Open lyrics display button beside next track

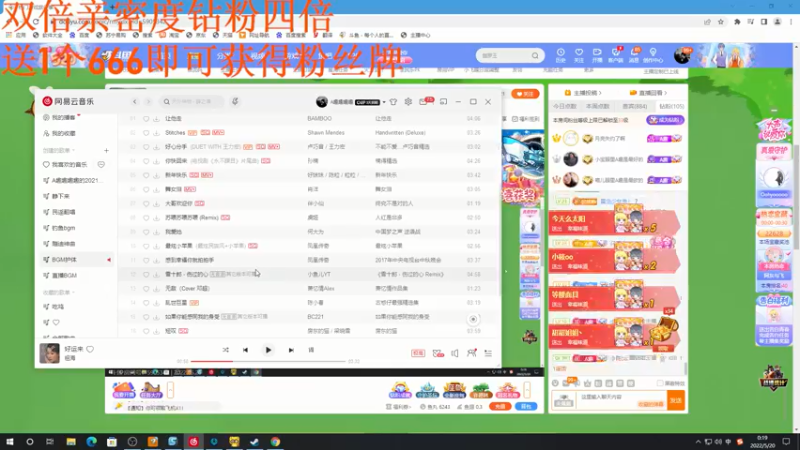[x=311, y=350]
